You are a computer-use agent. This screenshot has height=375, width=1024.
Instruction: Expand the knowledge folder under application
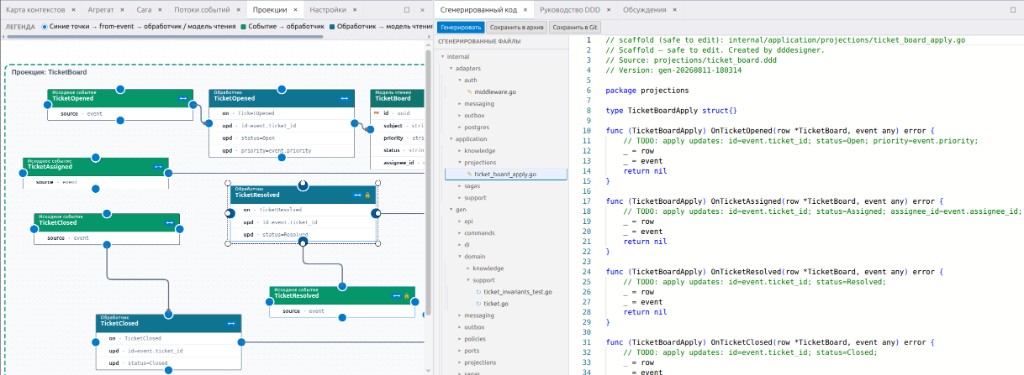[459, 151]
